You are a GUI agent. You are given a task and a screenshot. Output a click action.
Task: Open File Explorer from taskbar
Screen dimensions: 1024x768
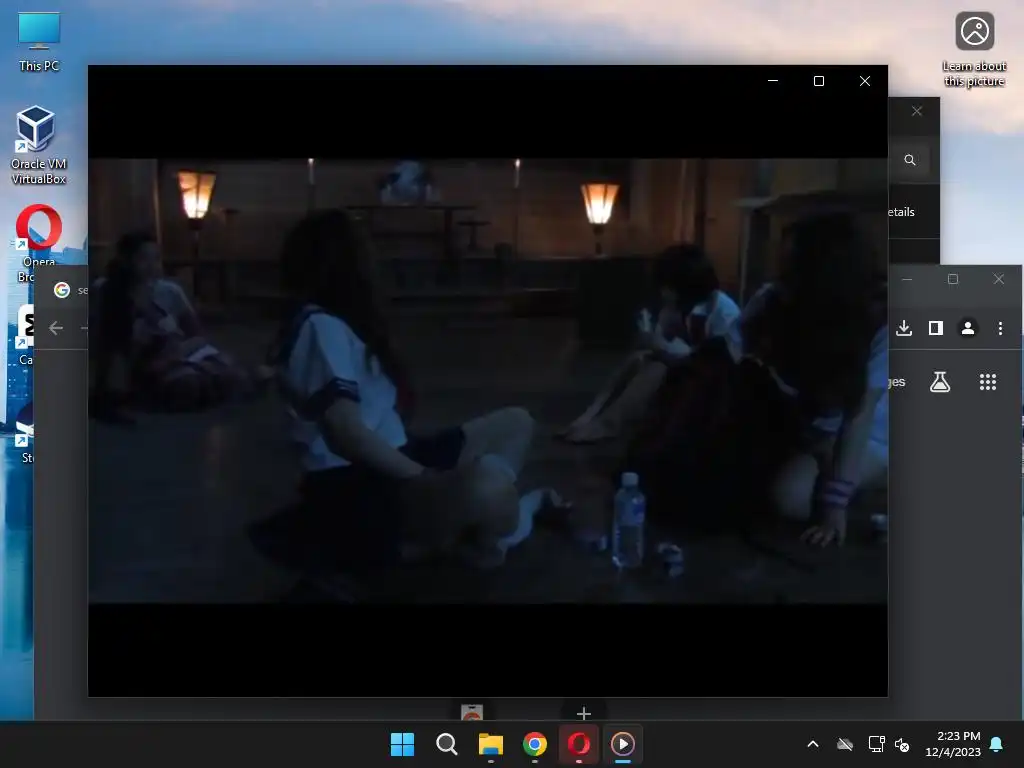tap(490, 744)
